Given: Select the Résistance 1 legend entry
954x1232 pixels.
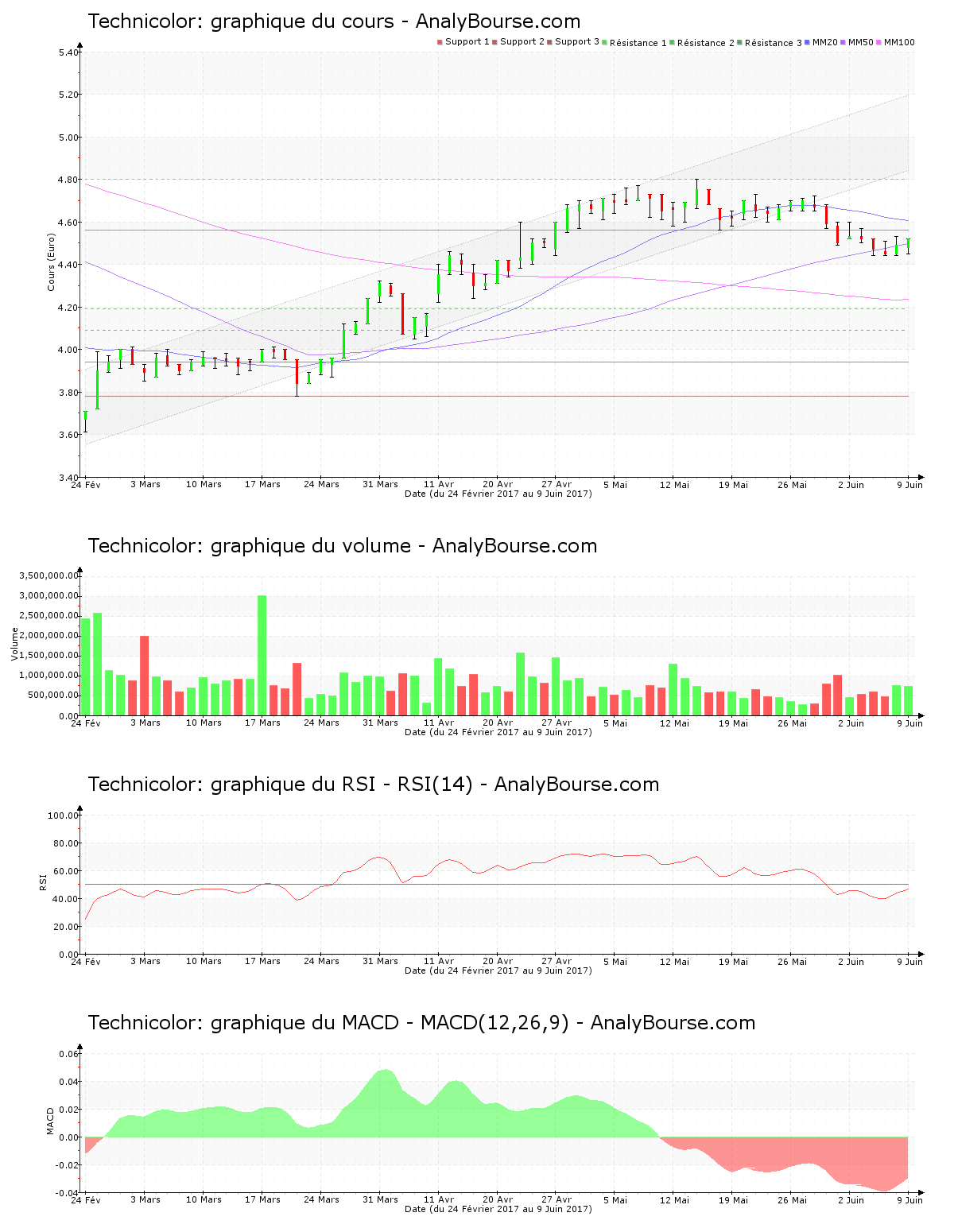Looking at the screenshot, I should point(634,43).
